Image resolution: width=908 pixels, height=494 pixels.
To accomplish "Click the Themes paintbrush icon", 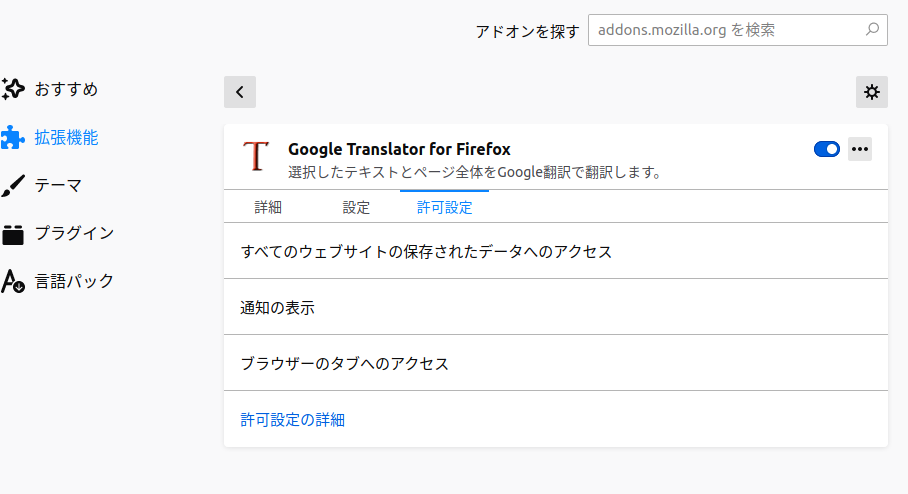I will coord(12,185).
